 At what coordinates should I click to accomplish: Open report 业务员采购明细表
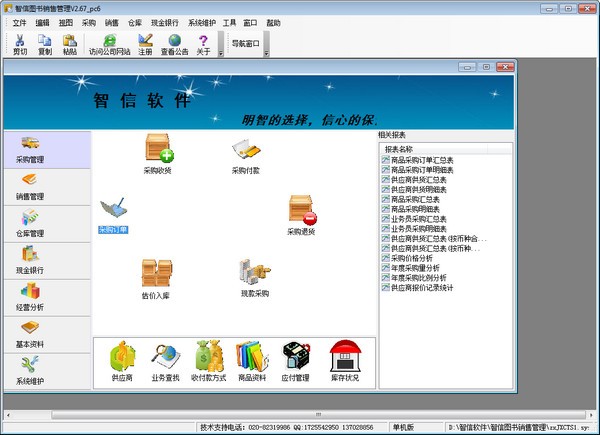coord(419,229)
